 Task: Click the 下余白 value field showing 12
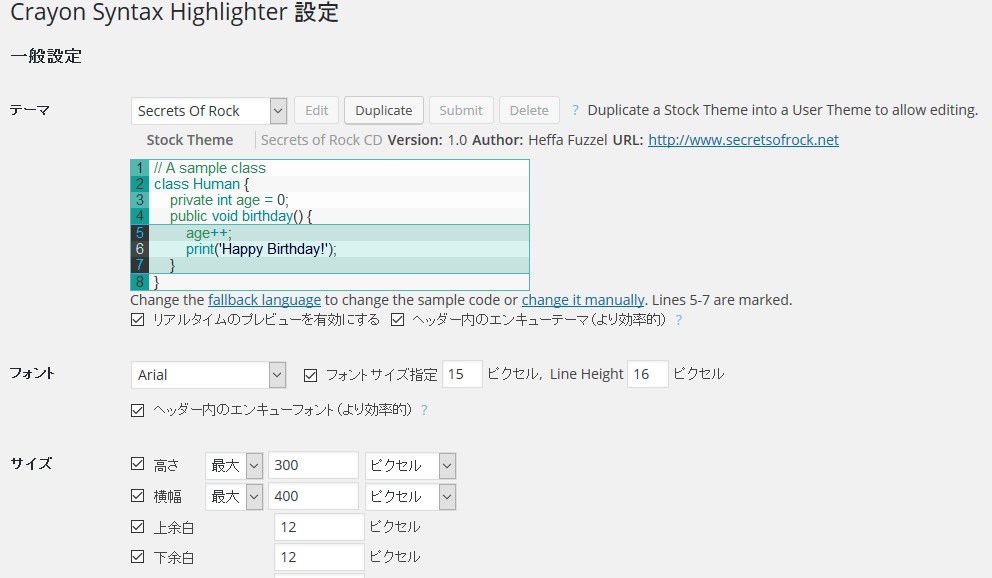click(x=319, y=557)
